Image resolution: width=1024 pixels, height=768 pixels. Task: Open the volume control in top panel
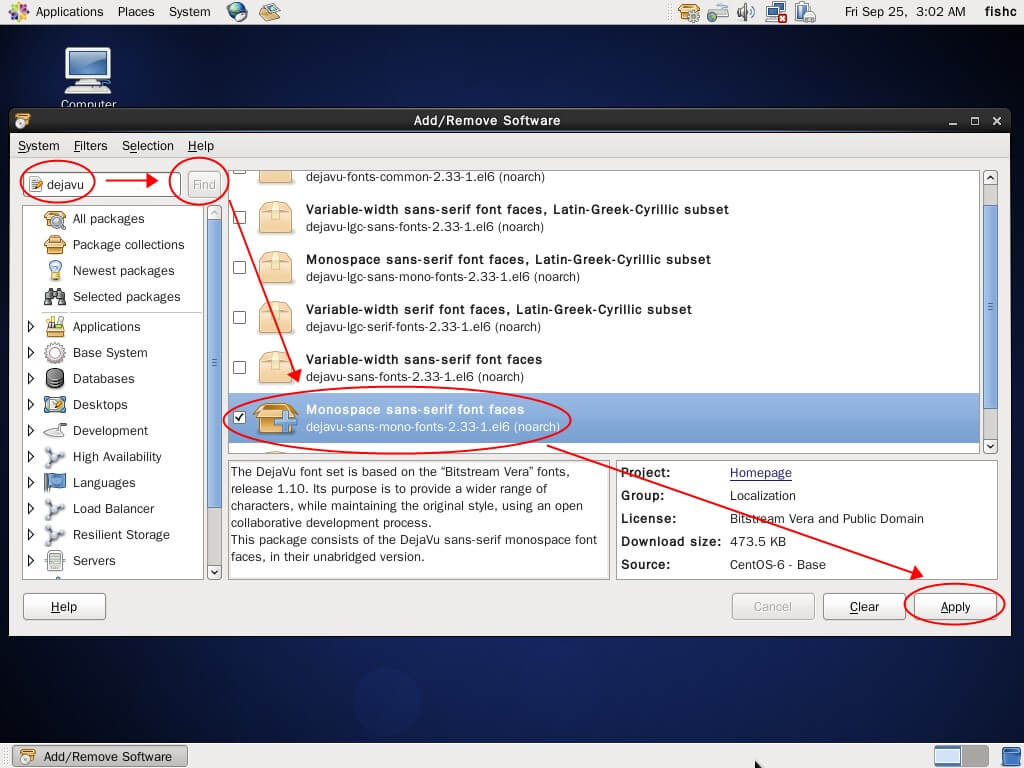point(746,12)
